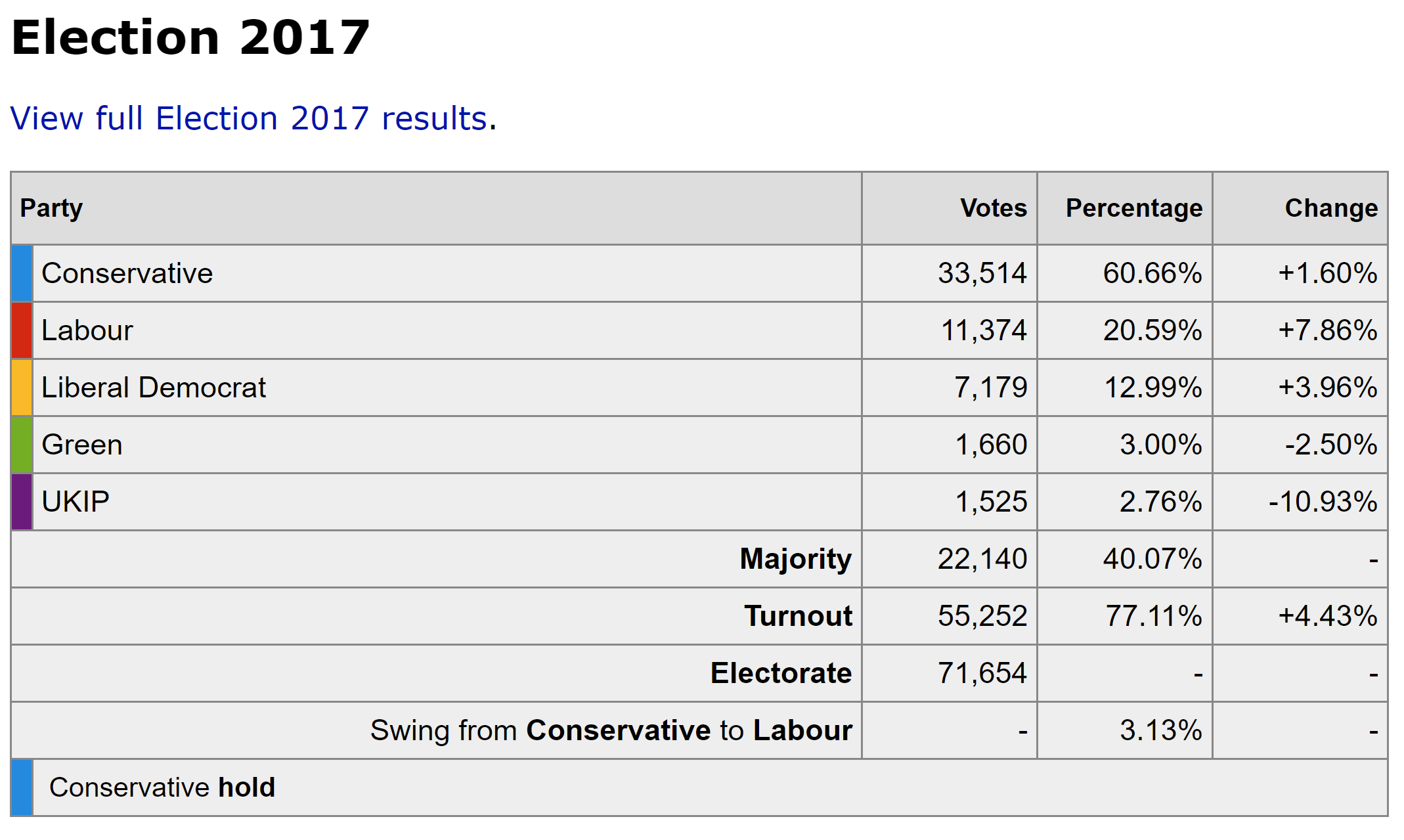Click the Votes column header
The width and height of the screenshot is (1404, 840).
(993, 208)
